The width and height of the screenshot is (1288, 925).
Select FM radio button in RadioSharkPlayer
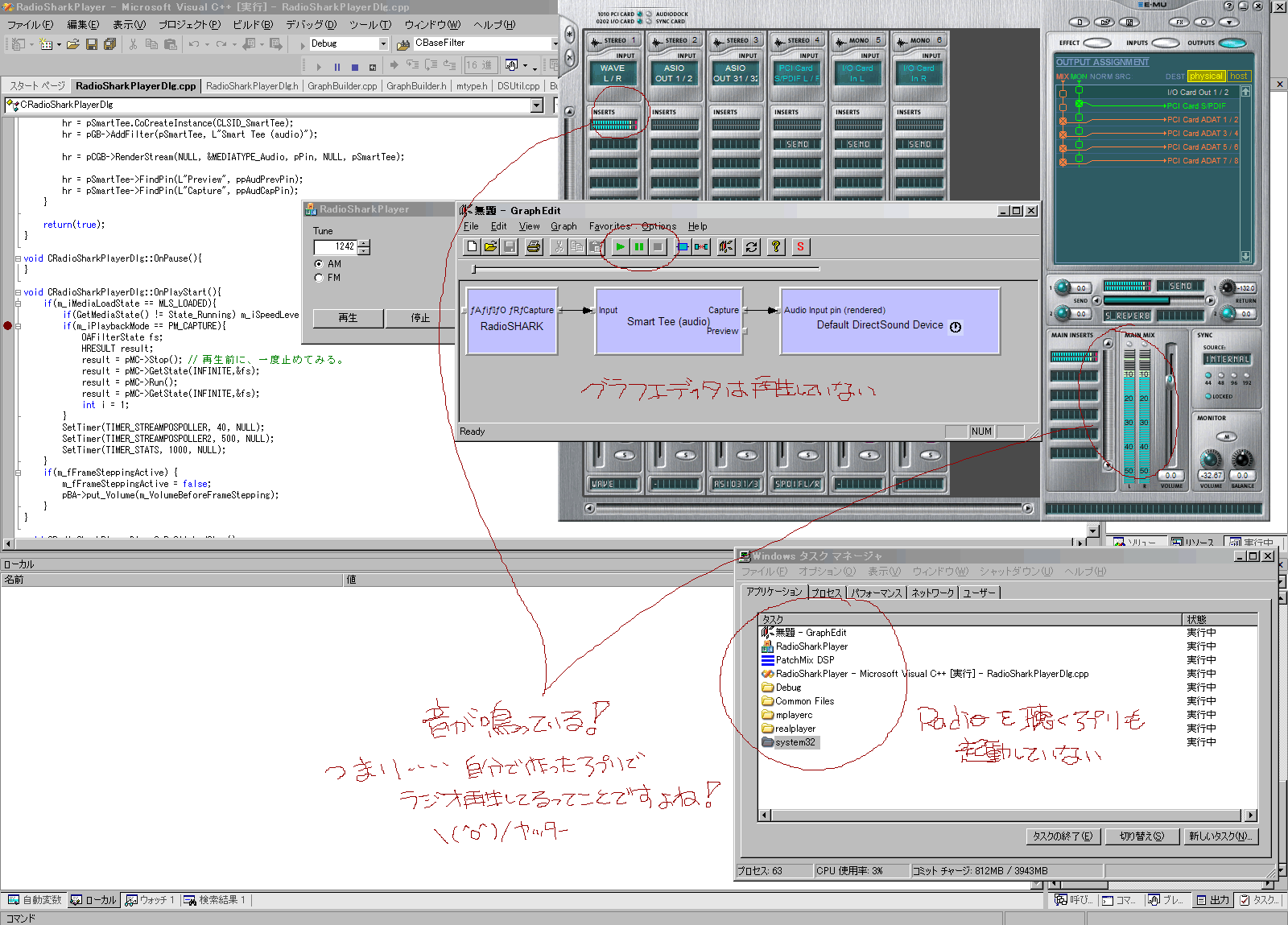[319, 278]
